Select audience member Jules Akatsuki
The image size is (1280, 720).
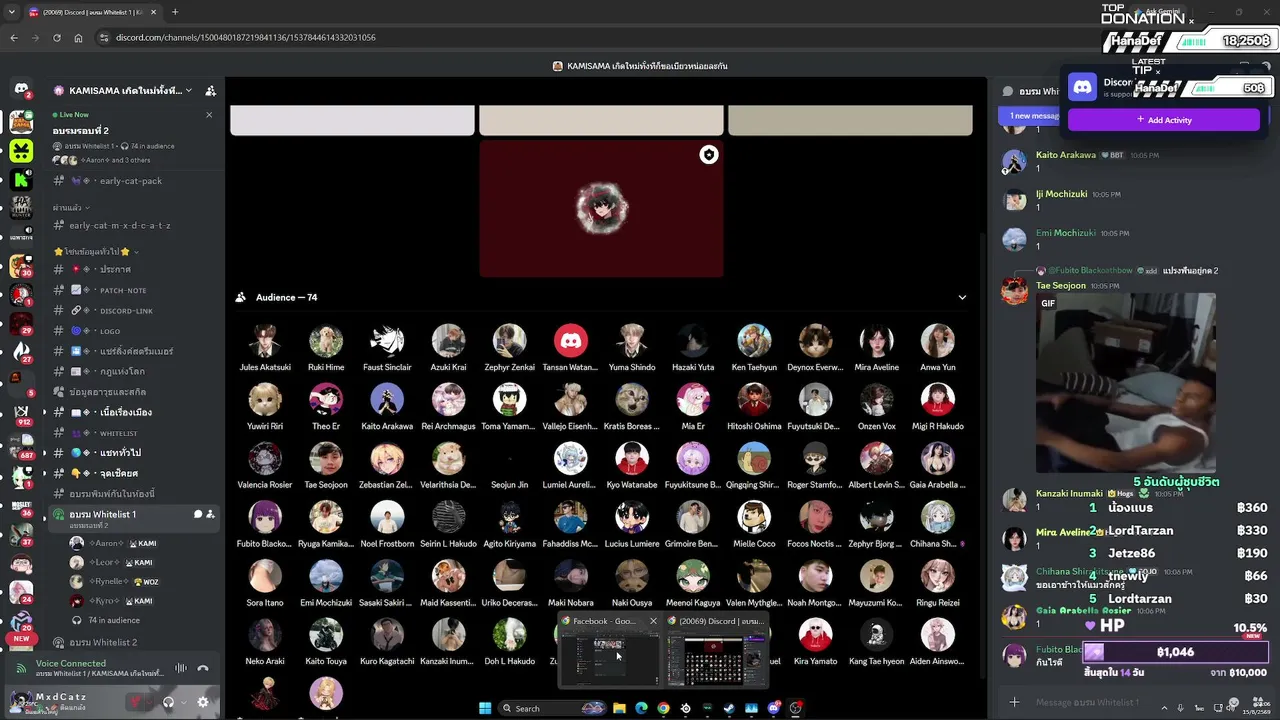coord(265,348)
